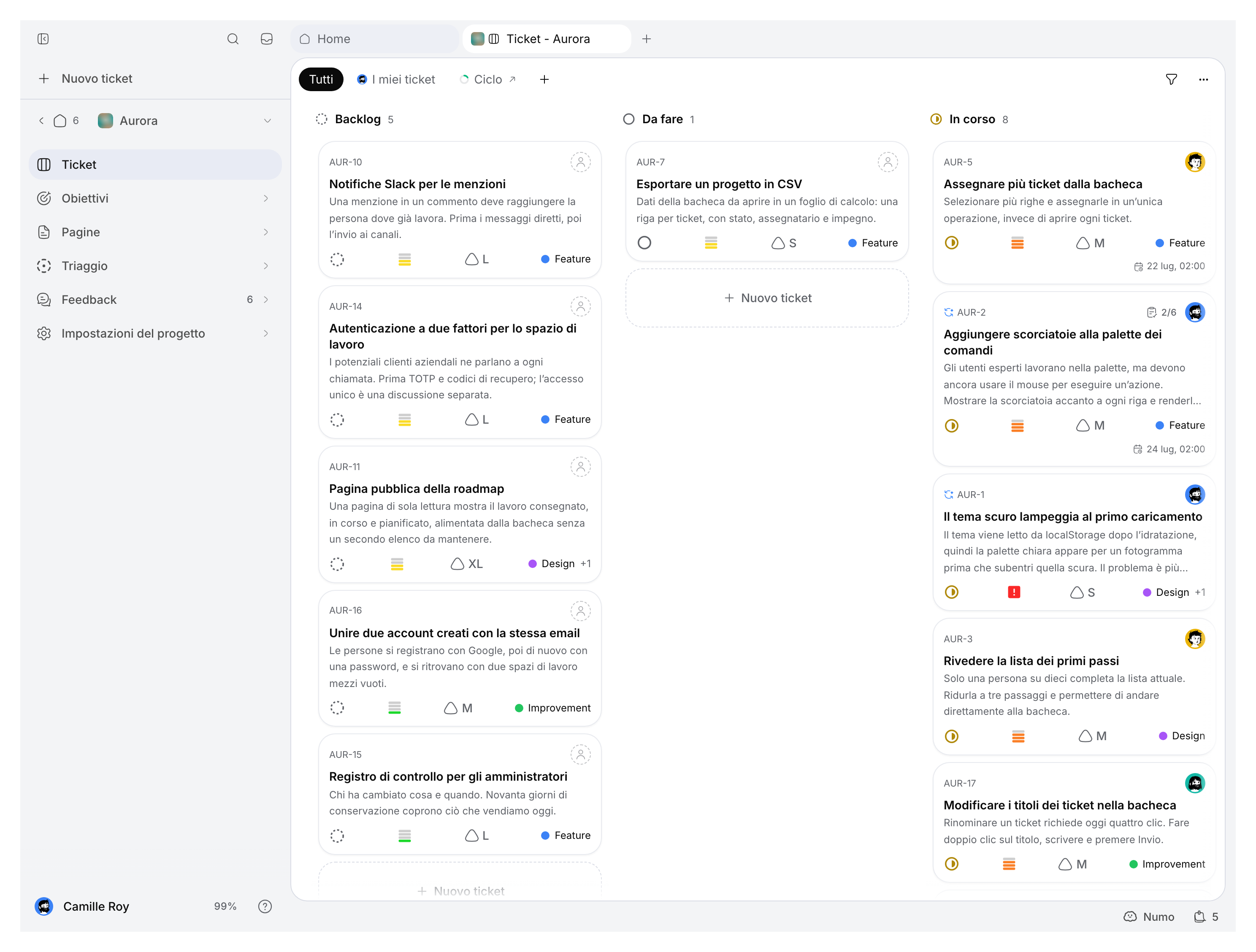Open the filter funnel icon
Screen dimensions: 1256x952
1171,79
